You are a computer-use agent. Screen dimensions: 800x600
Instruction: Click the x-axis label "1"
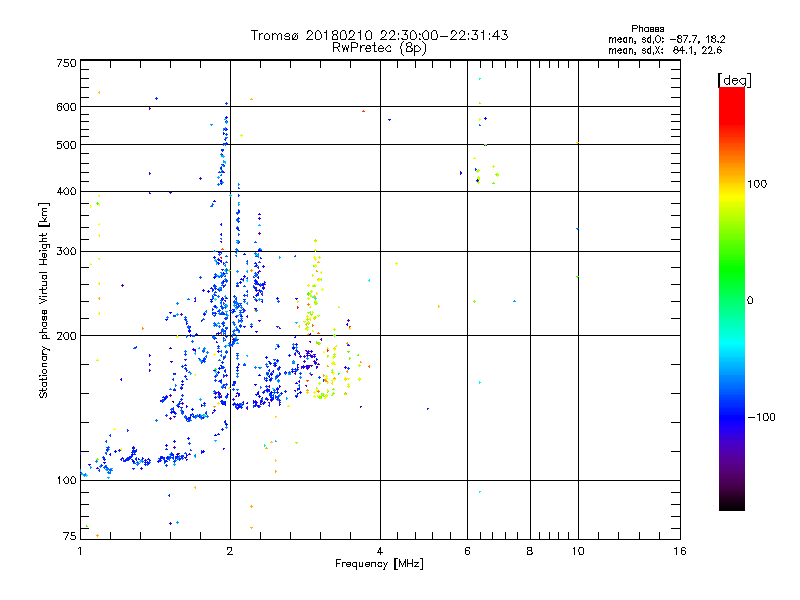[80, 551]
